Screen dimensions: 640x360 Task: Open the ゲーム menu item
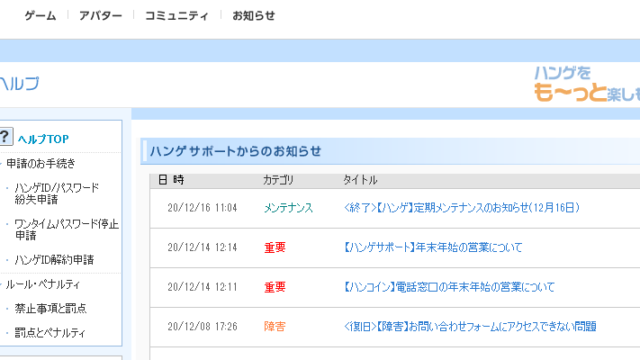(40, 16)
